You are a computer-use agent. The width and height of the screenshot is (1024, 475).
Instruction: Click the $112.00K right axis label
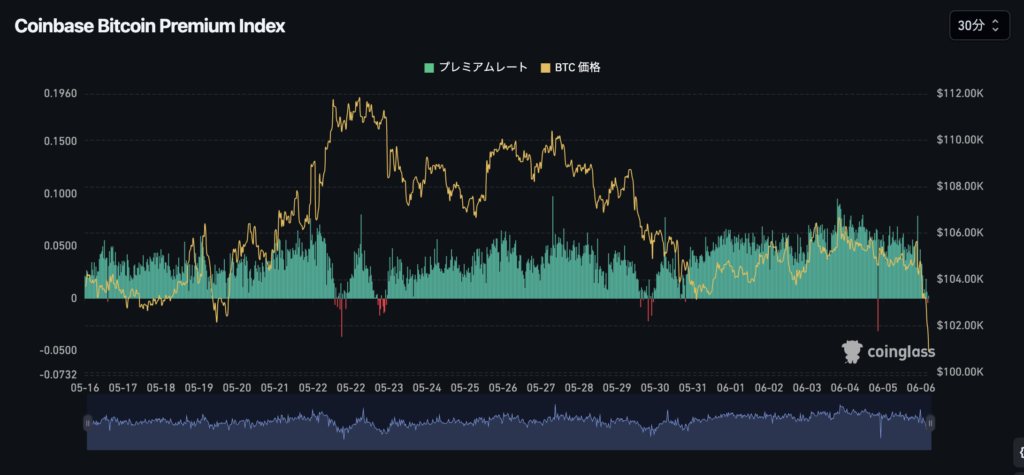tap(961, 94)
